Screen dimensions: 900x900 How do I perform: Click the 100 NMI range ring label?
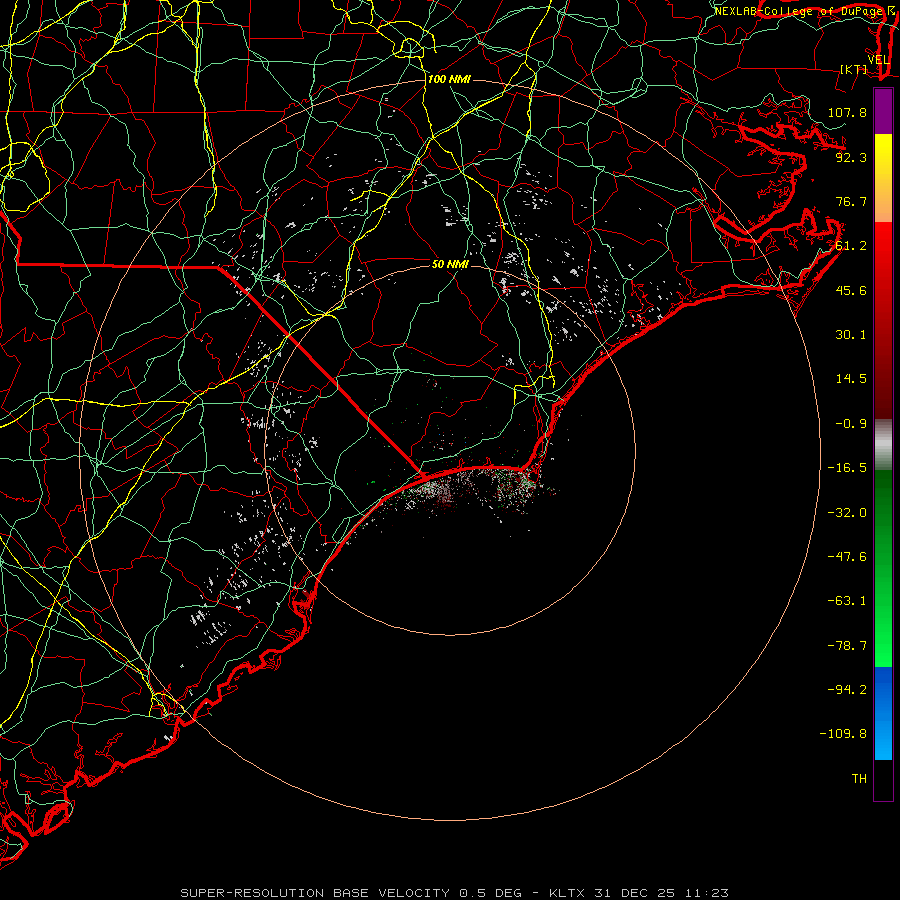tap(449, 79)
